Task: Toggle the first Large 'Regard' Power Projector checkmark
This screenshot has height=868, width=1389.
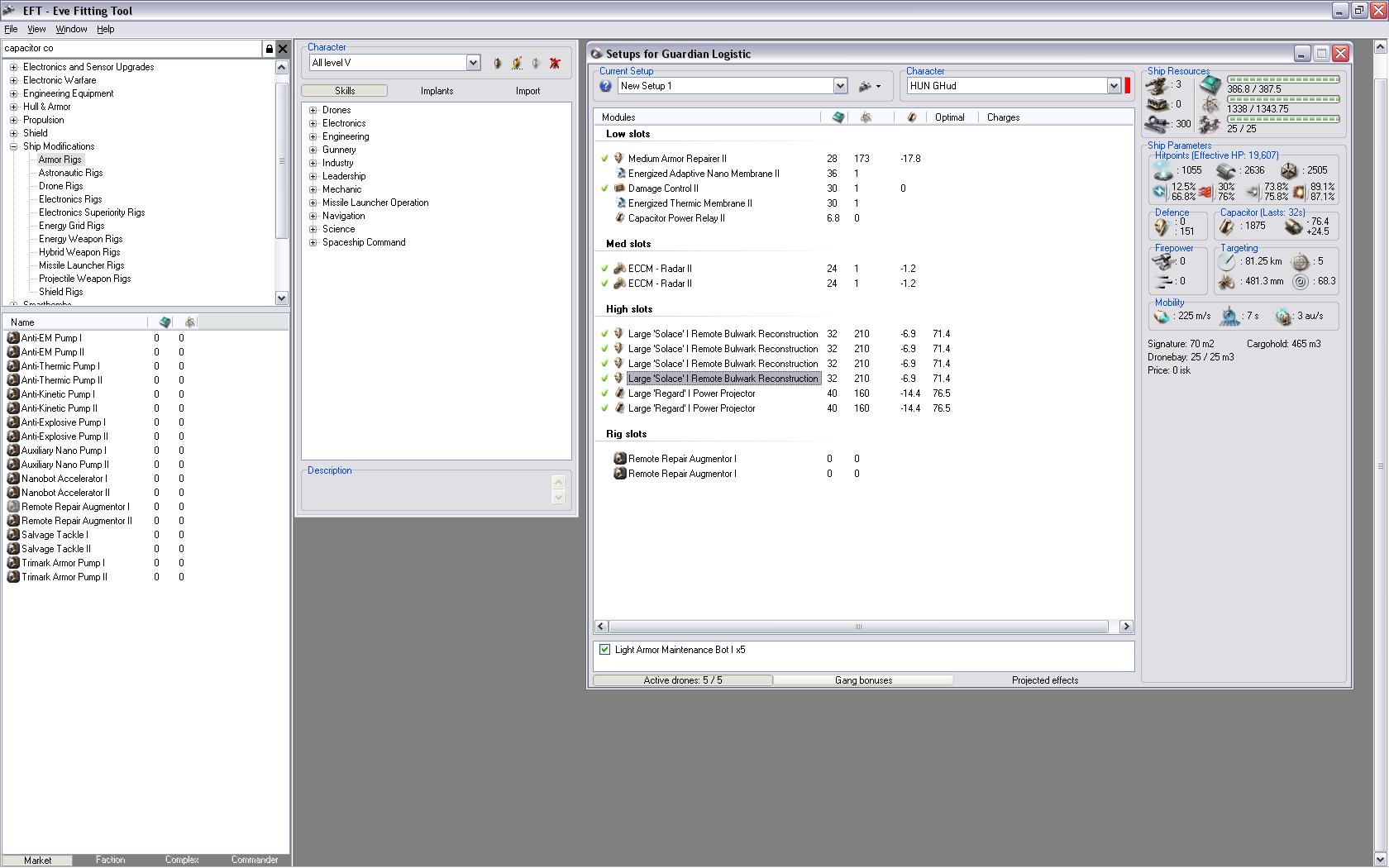Action: pyautogui.click(x=604, y=393)
